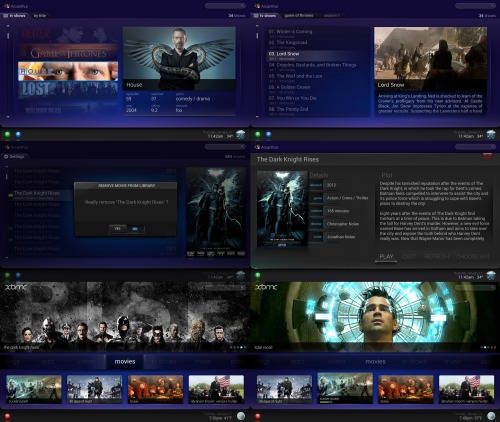The height and width of the screenshot is (422, 500).
Task: Click scrollbar up arrow in TV shows list
Action: pyautogui.click(x=8, y=25)
